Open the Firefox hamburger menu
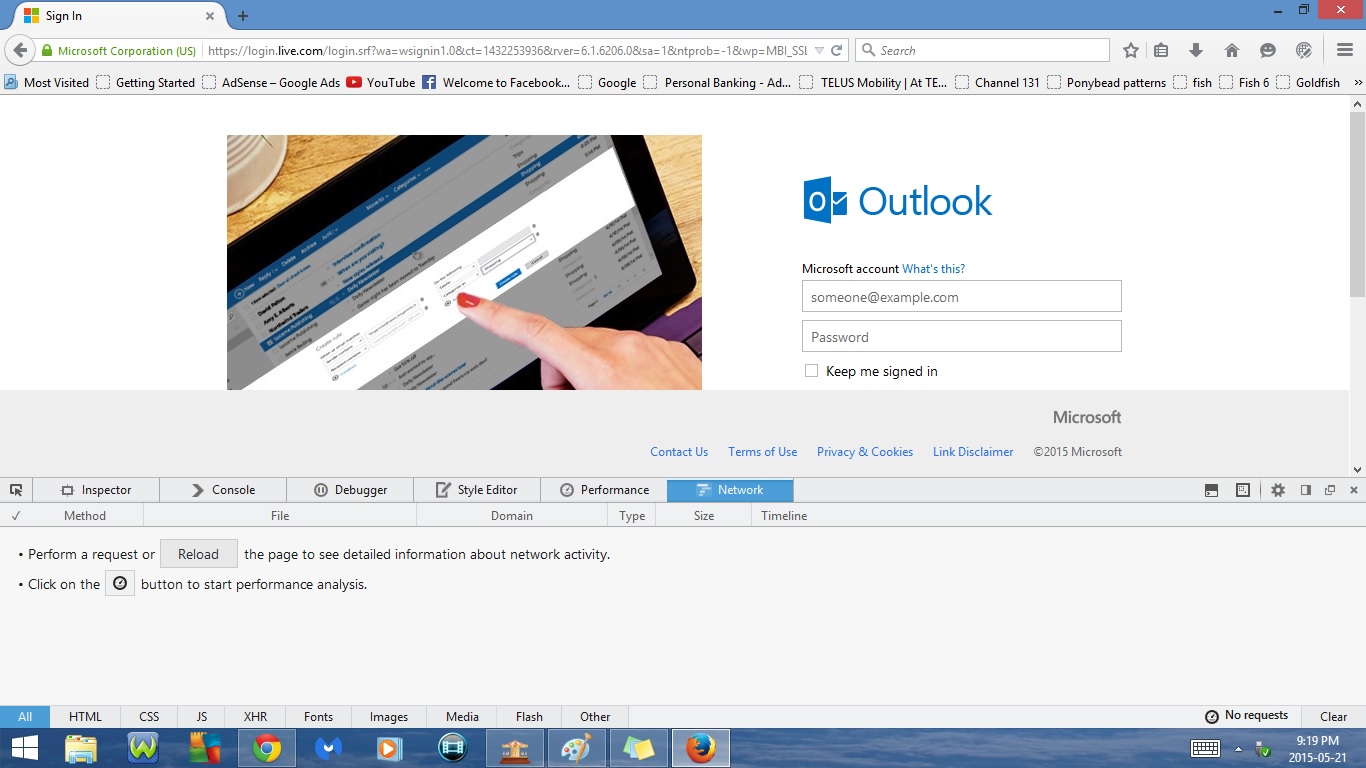The height and width of the screenshot is (768, 1366). tap(1345, 50)
